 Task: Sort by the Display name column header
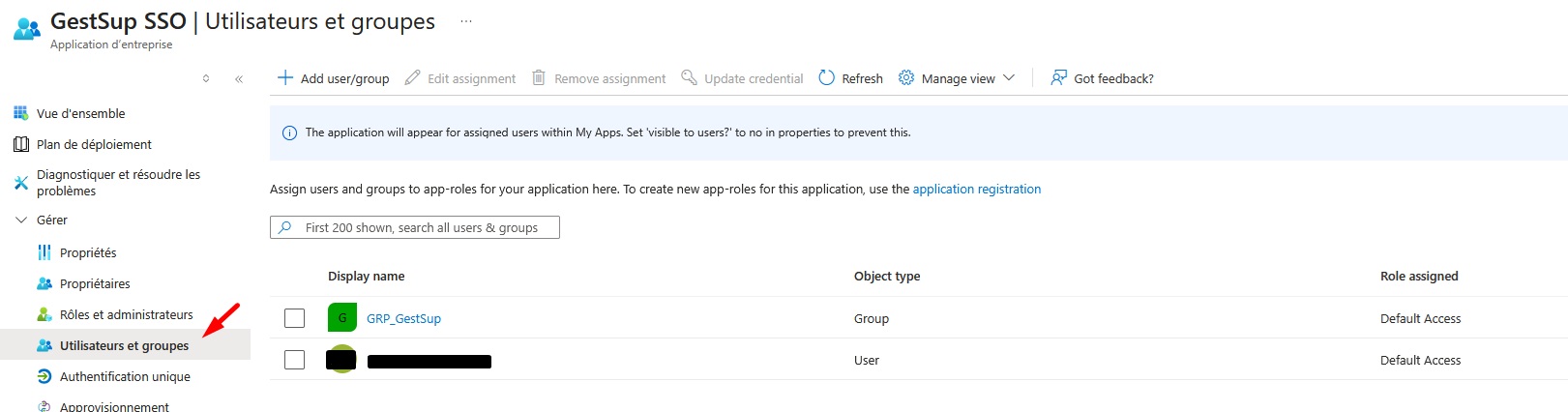point(367,276)
